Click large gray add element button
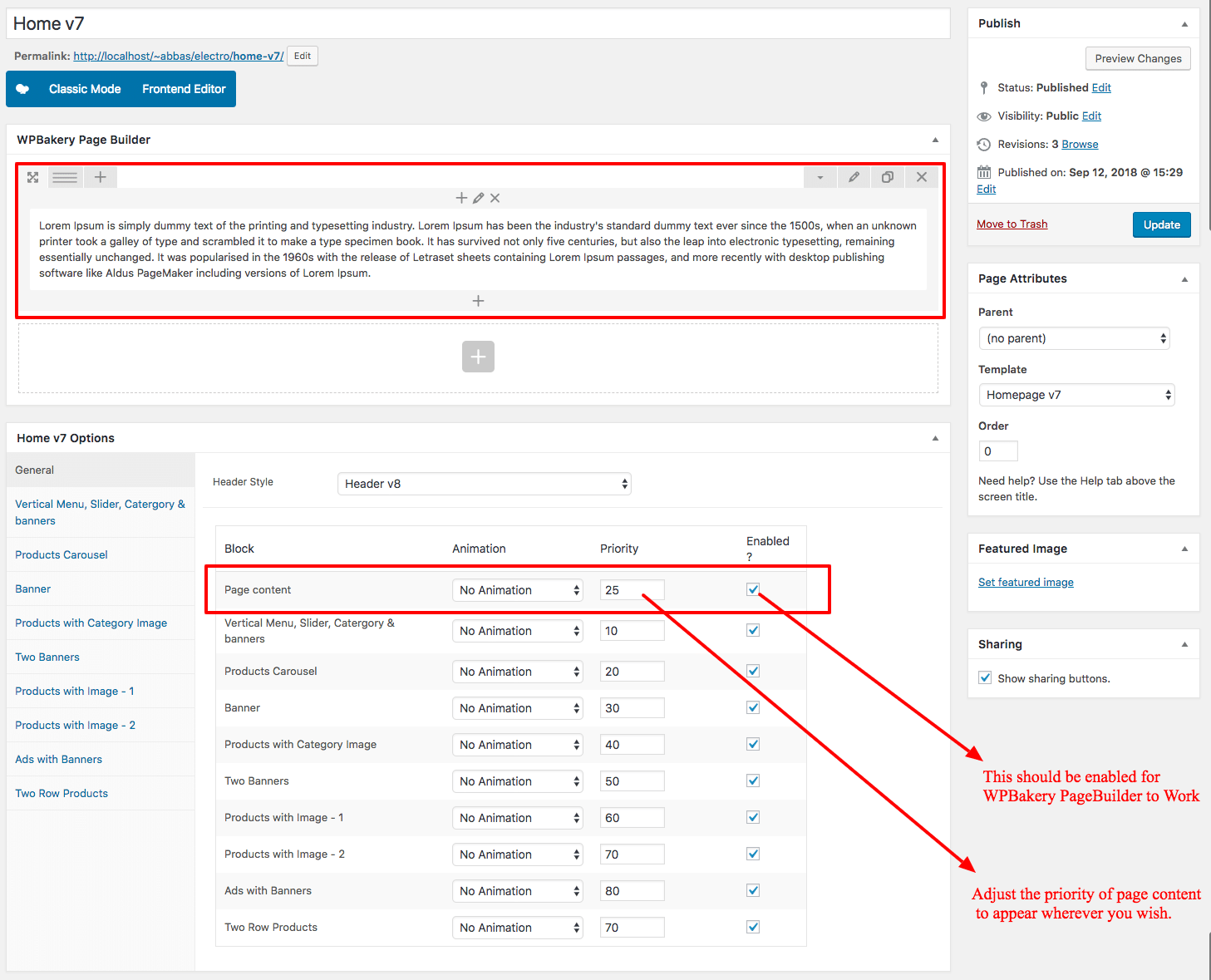1211x980 pixels. pos(478,357)
